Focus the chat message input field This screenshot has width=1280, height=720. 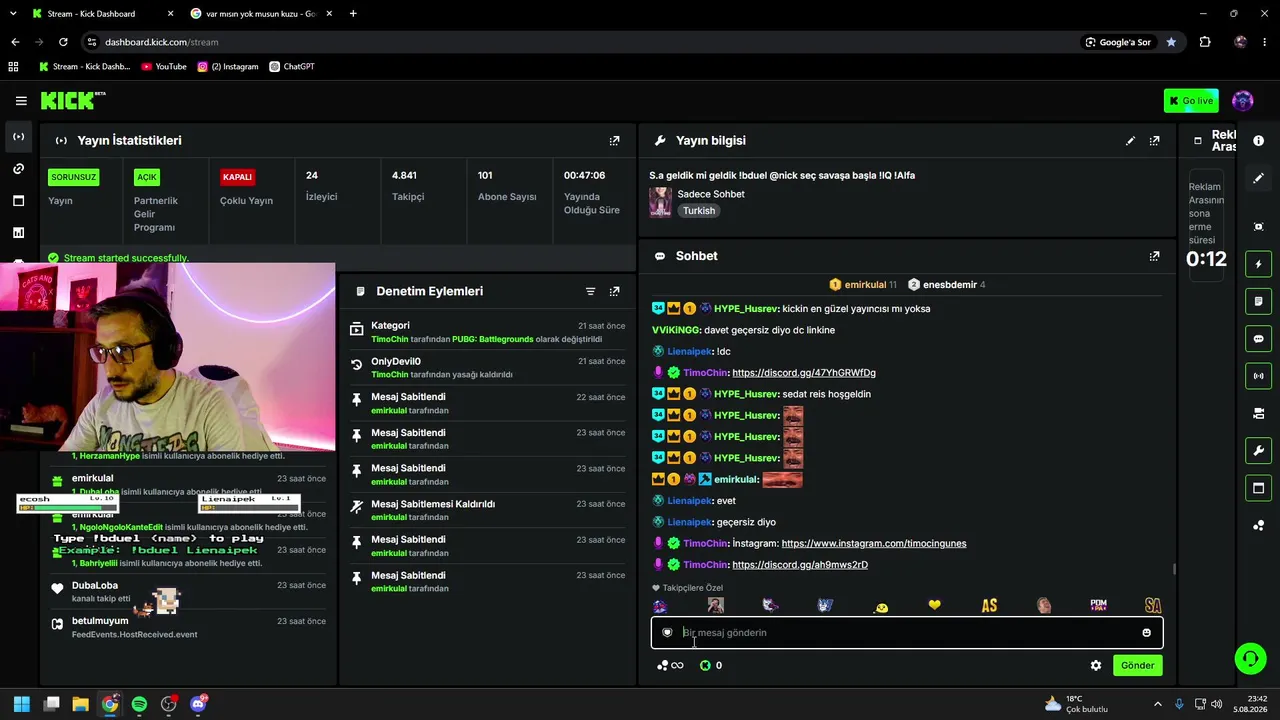(x=907, y=633)
